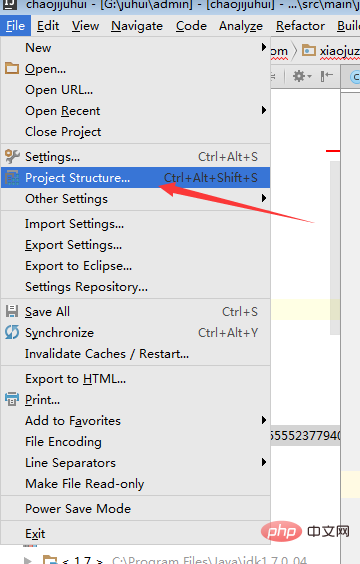The height and width of the screenshot is (564, 360).
Task: Expand the JDK 1.7 tree node arrow
Action: (x=28, y=560)
